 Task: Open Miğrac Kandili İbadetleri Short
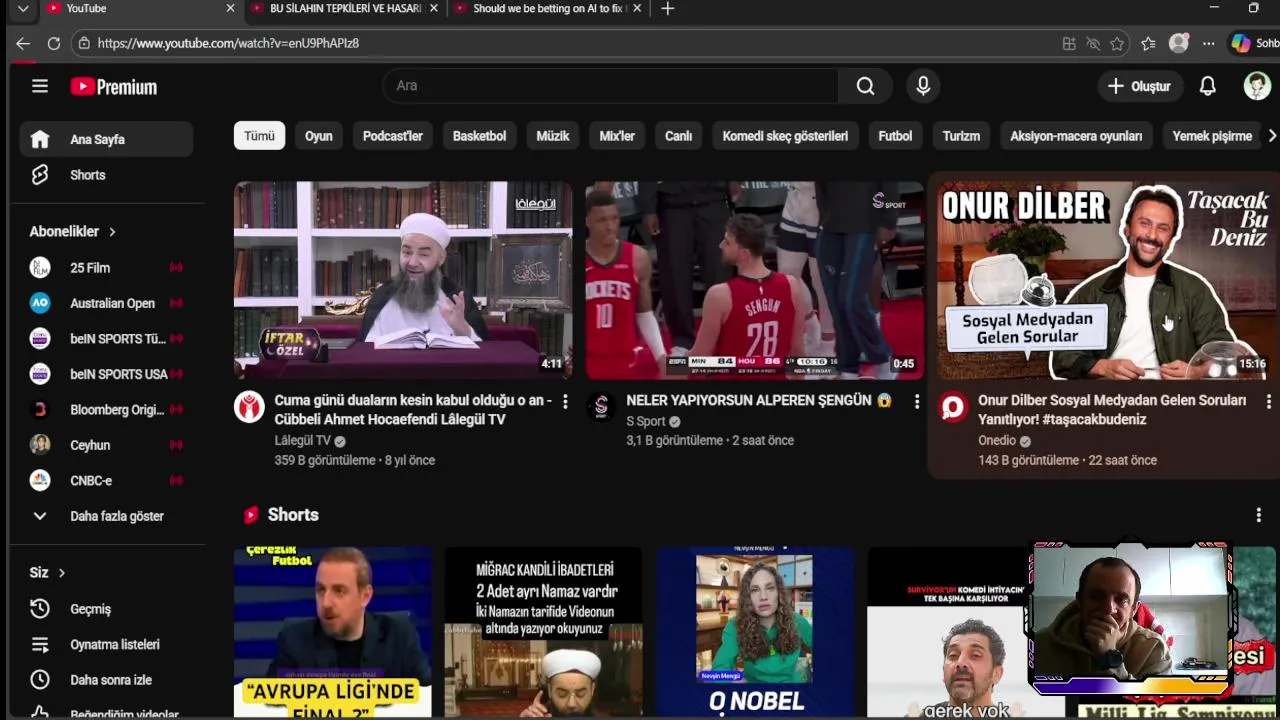click(x=544, y=632)
